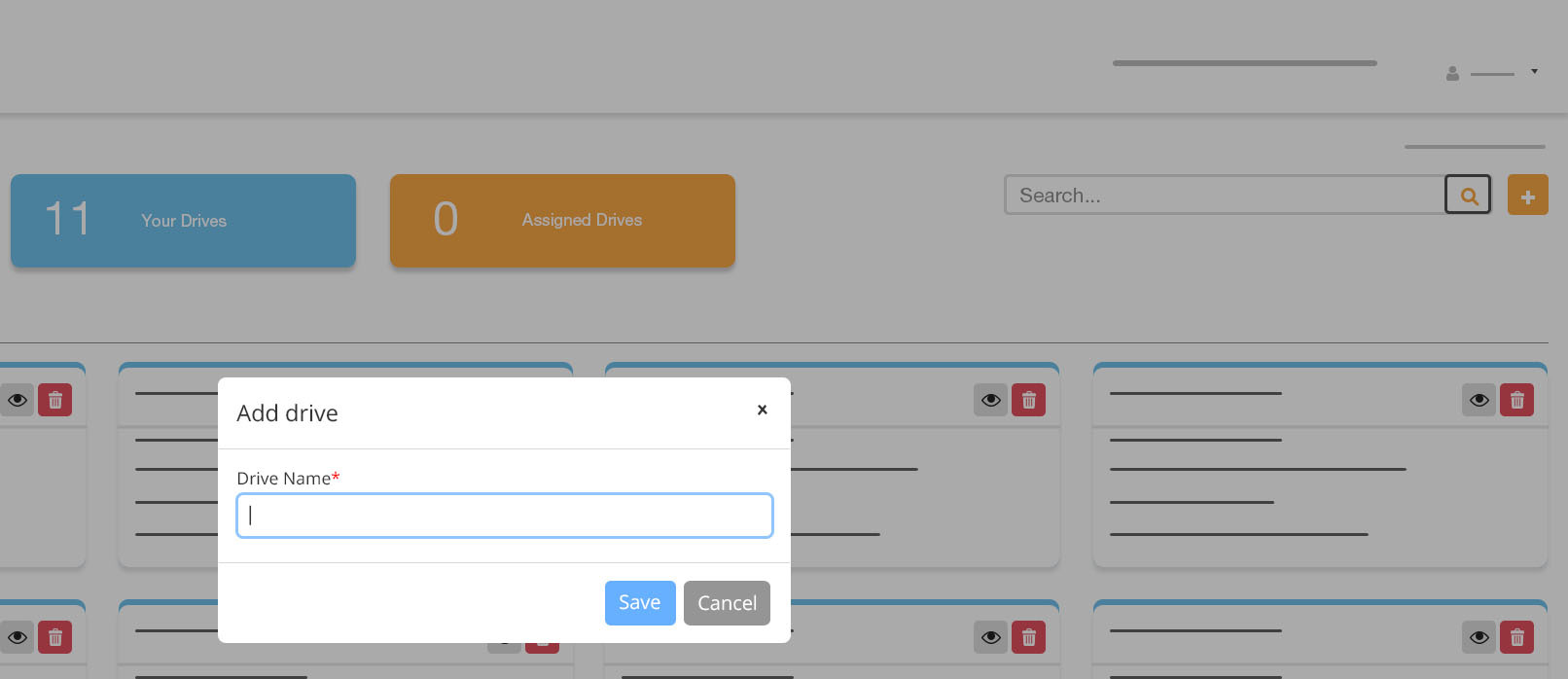The image size is (1568, 679).
Task: Save the new drive
Action: (x=640, y=603)
